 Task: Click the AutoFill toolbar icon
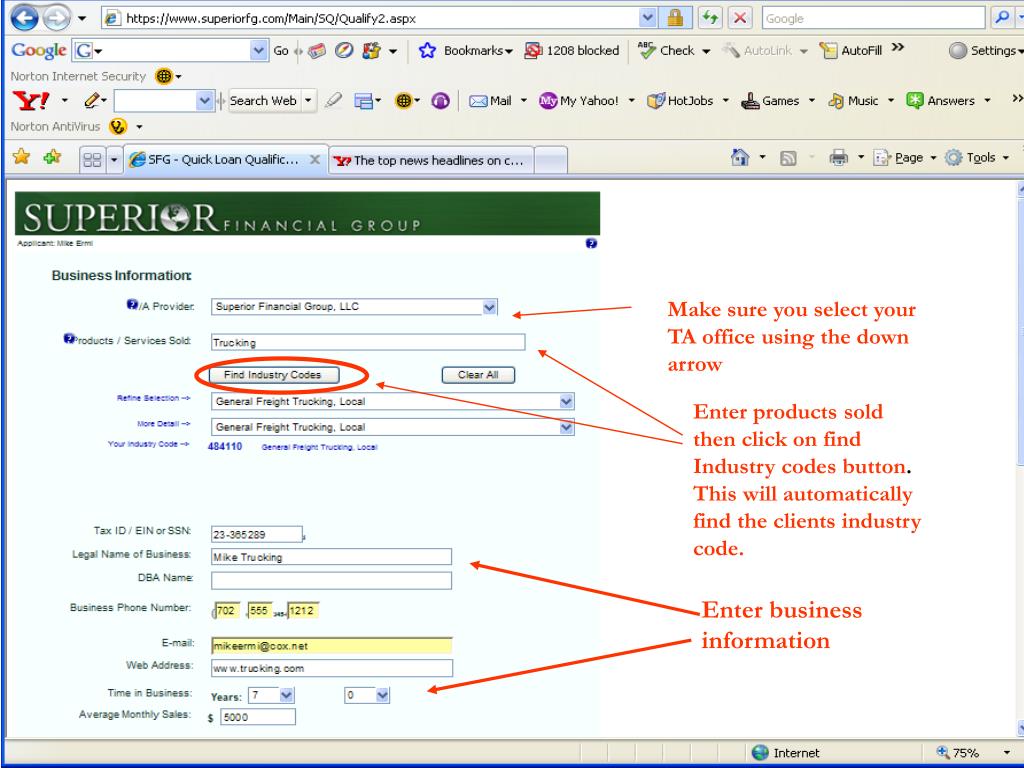point(828,50)
